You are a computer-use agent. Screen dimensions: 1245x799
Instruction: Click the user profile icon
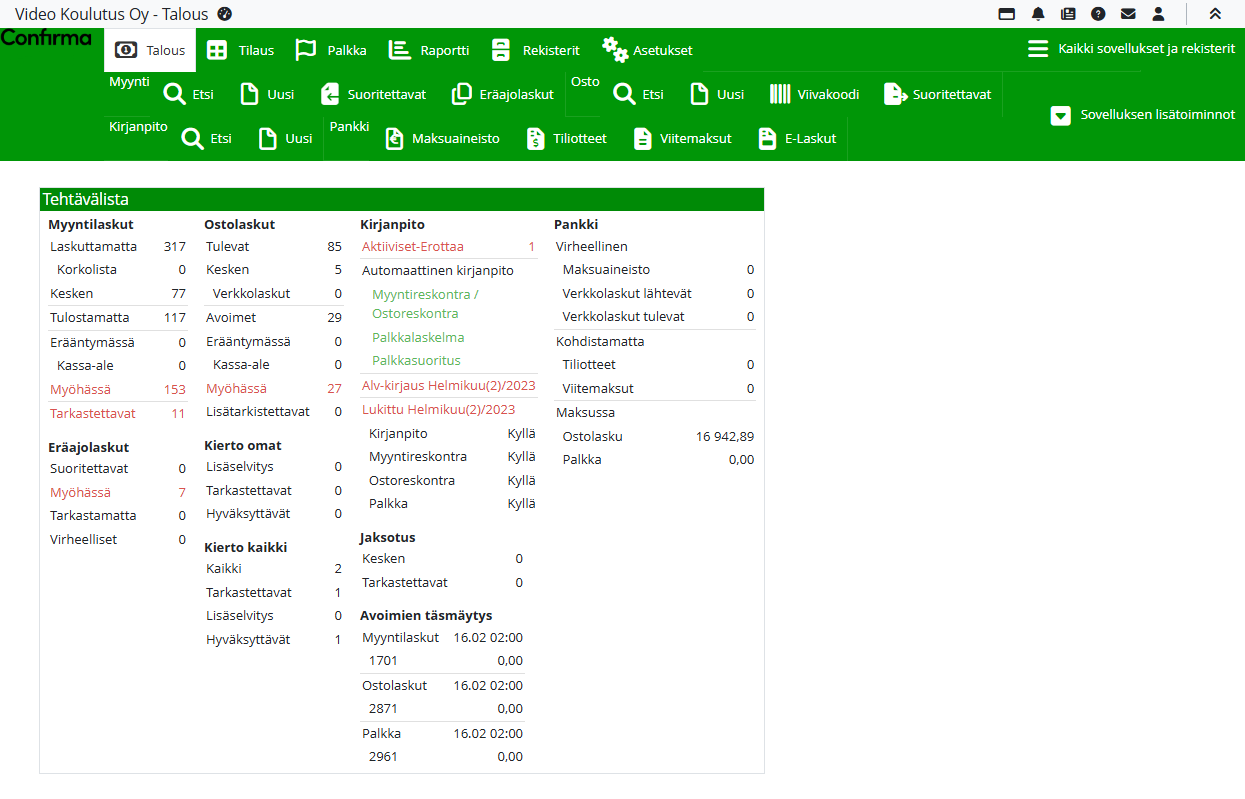(1158, 14)
